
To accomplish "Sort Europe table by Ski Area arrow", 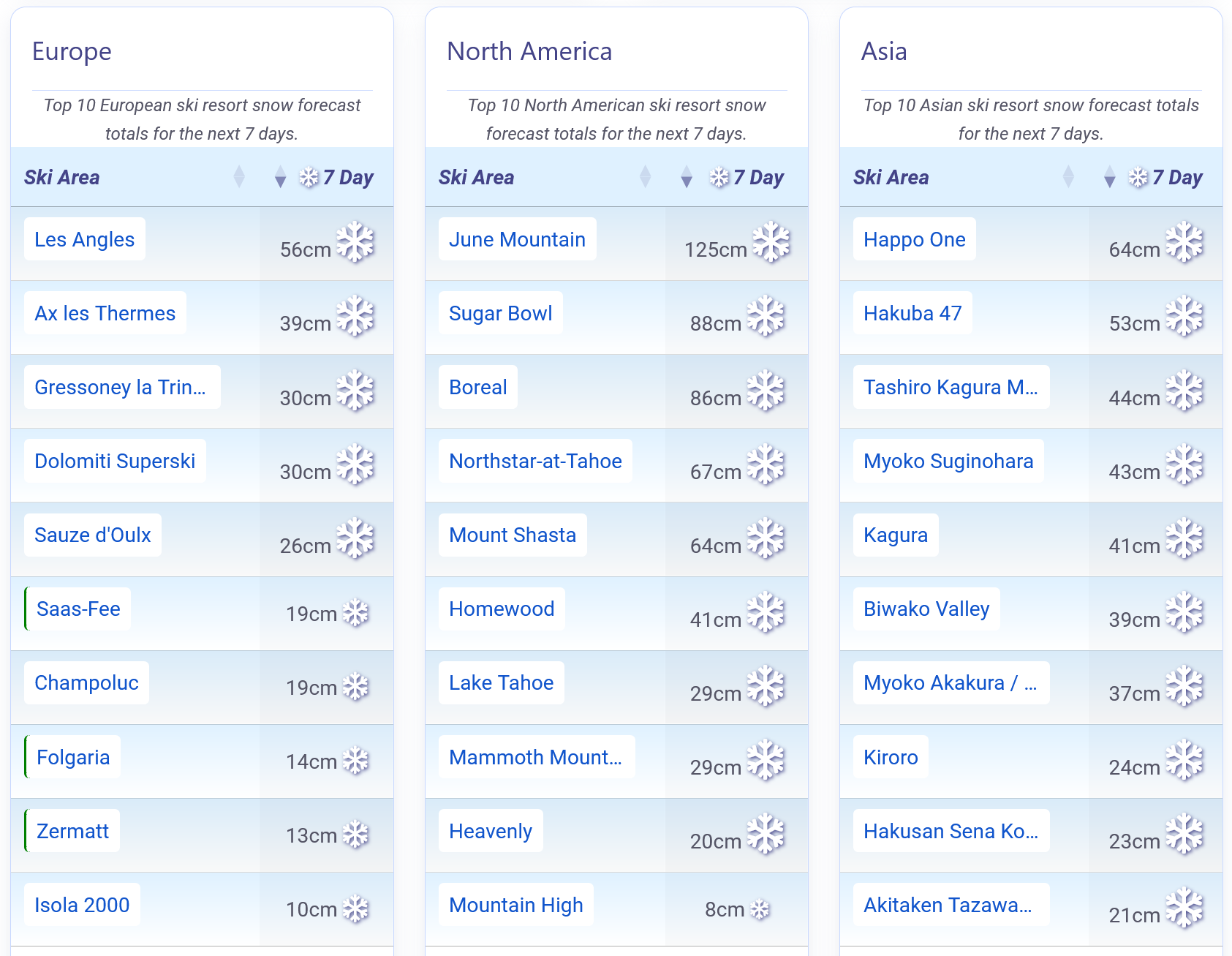I will 239,177.
